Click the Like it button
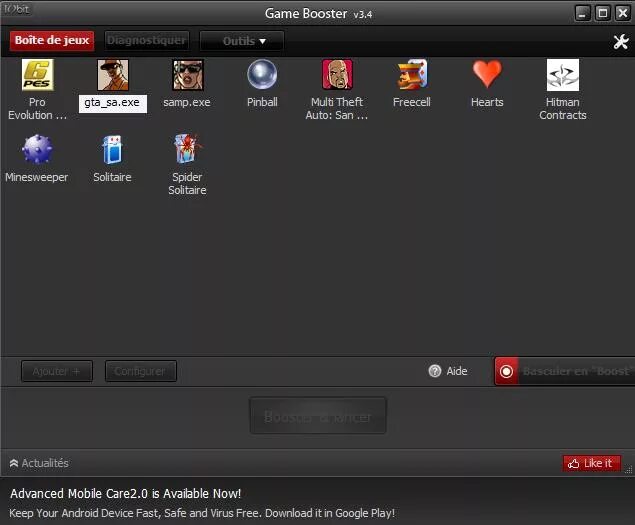The height and width of the screenshot is (525, 635). click(x=592, y=463)
